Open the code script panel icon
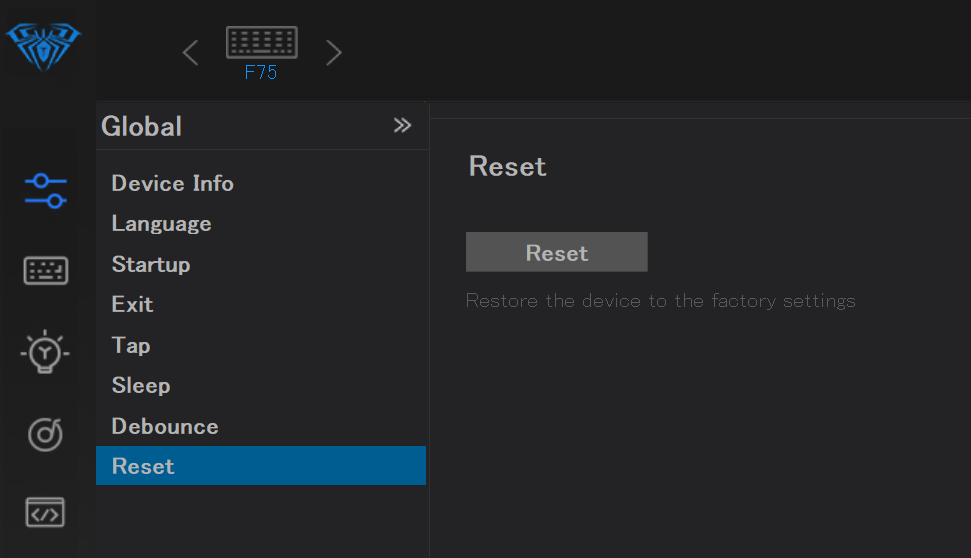Screen dimensions: 971x558 click(46, 512)
